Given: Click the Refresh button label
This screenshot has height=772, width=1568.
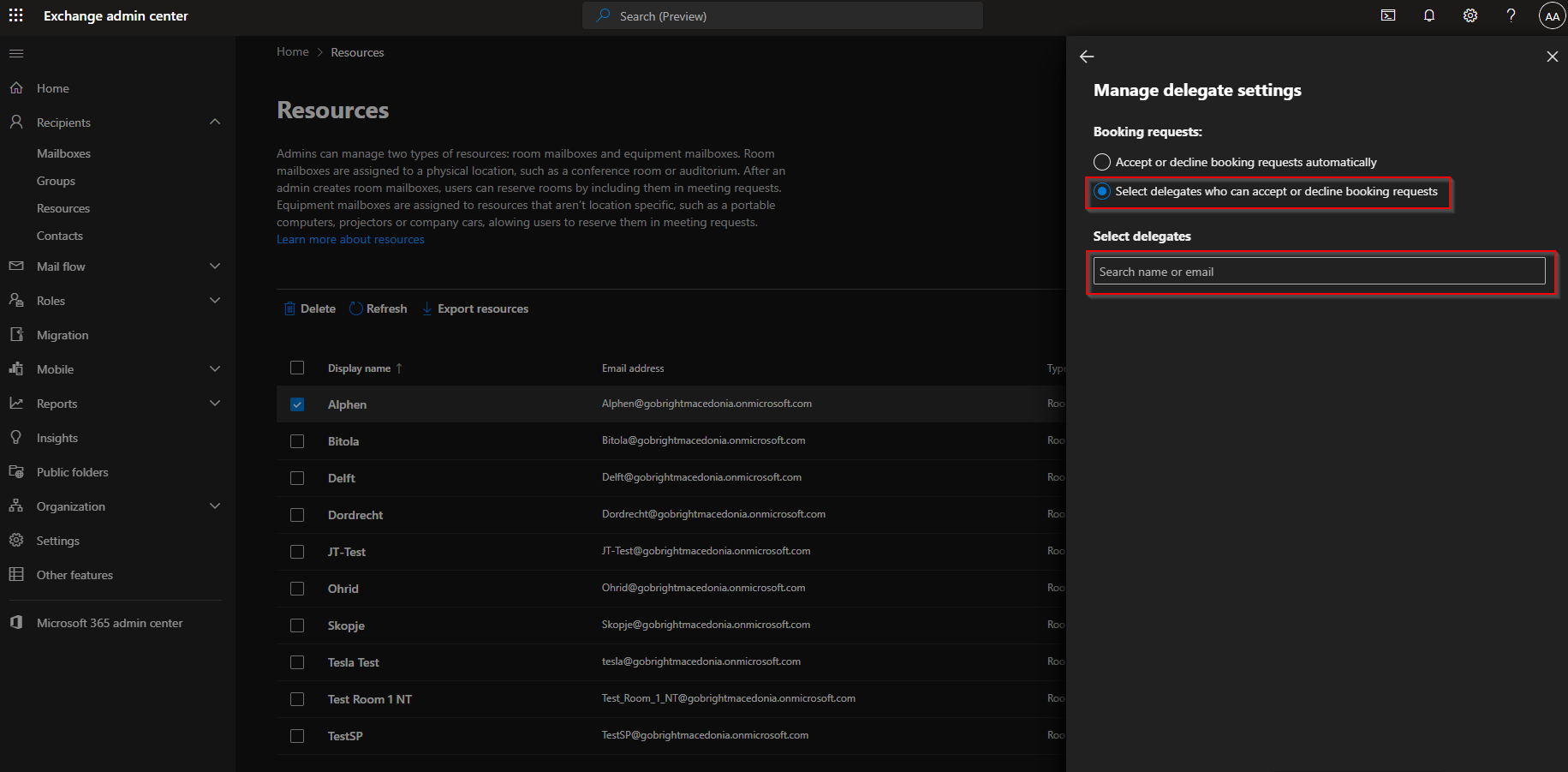Looking at the screenshot, I should [x=386, y=308].
